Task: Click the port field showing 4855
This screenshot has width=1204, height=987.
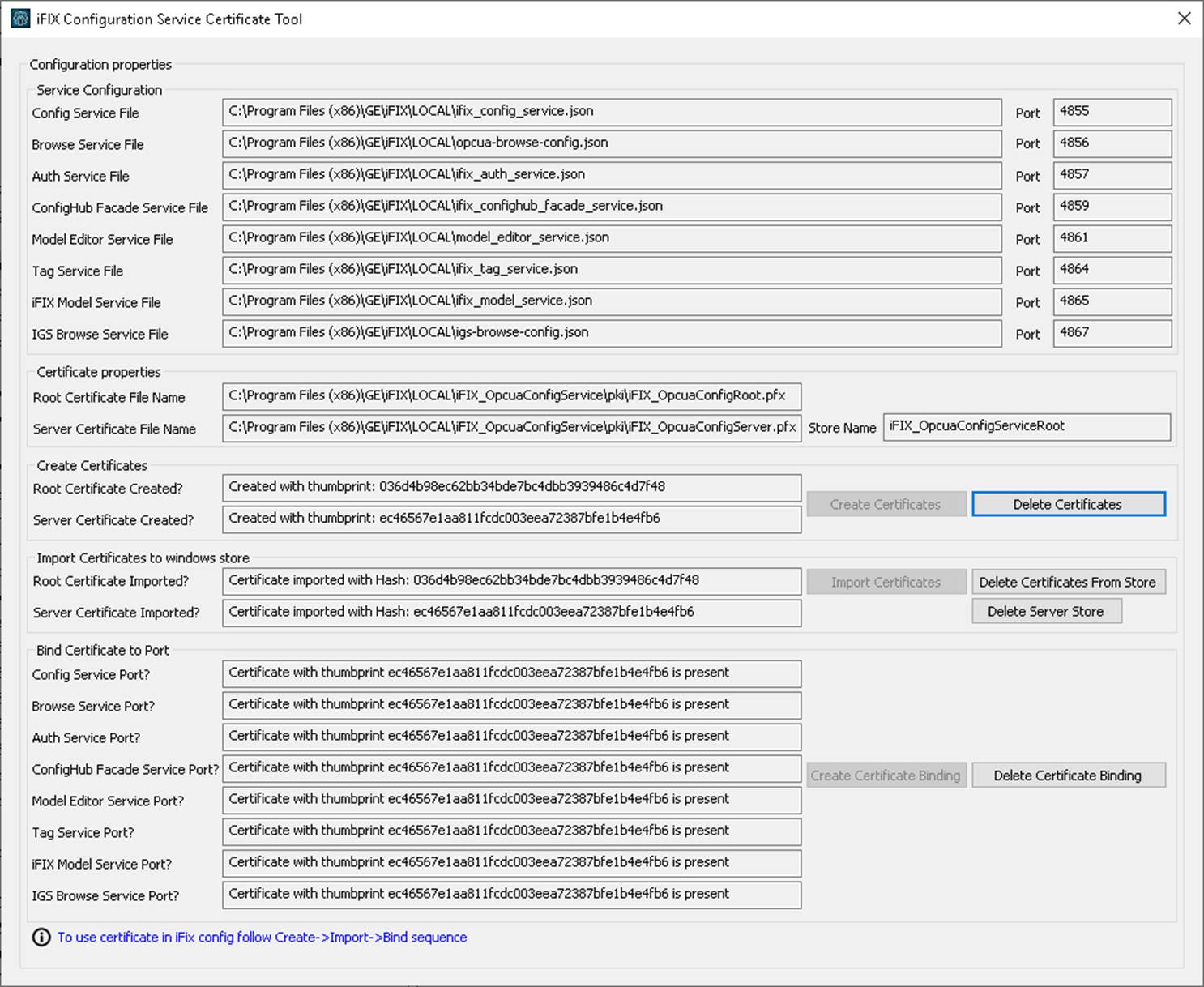Action: pyautogui.click(x=1112, y=112)
